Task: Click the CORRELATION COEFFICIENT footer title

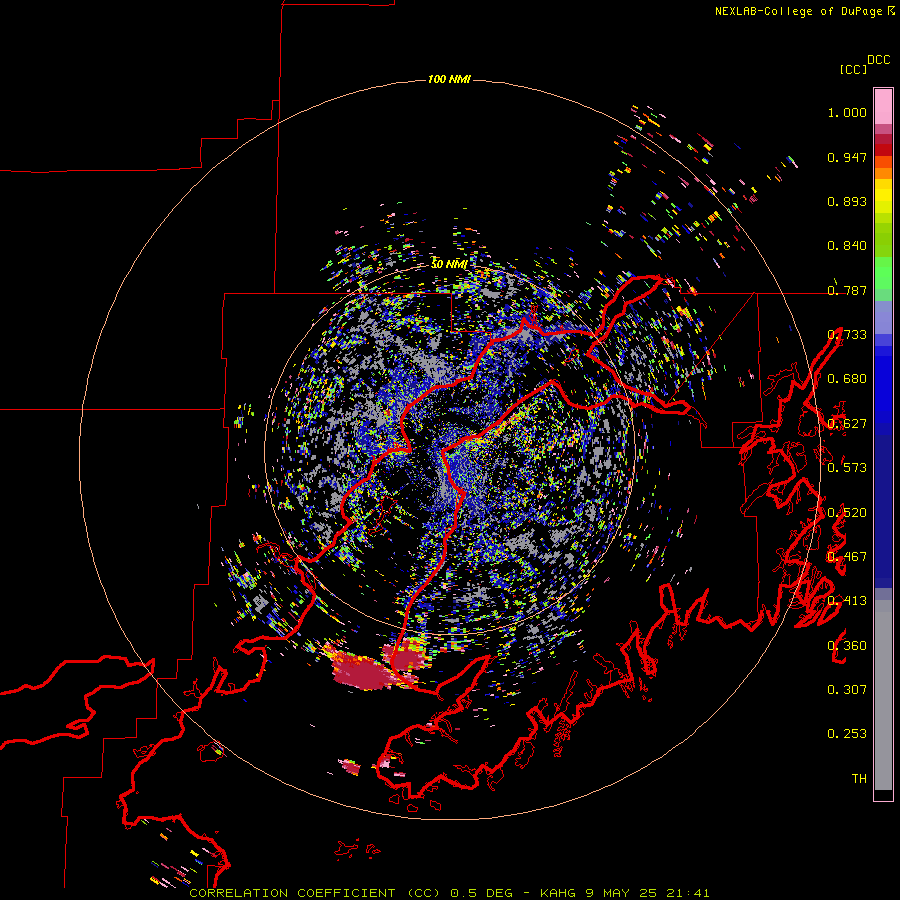Action: [x=292, y=893]
